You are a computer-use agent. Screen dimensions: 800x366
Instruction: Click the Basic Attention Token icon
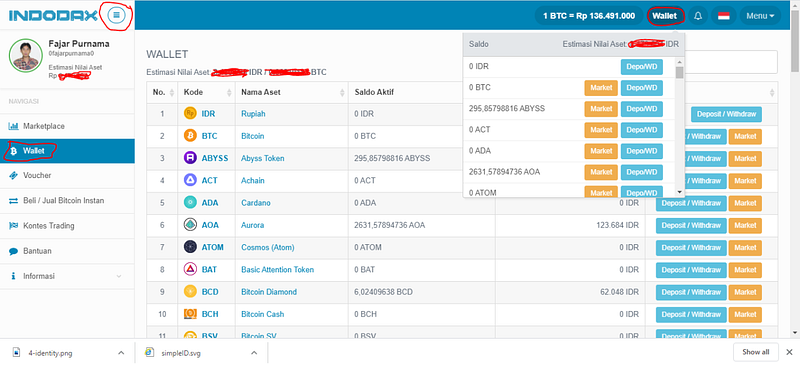point(190,270)
